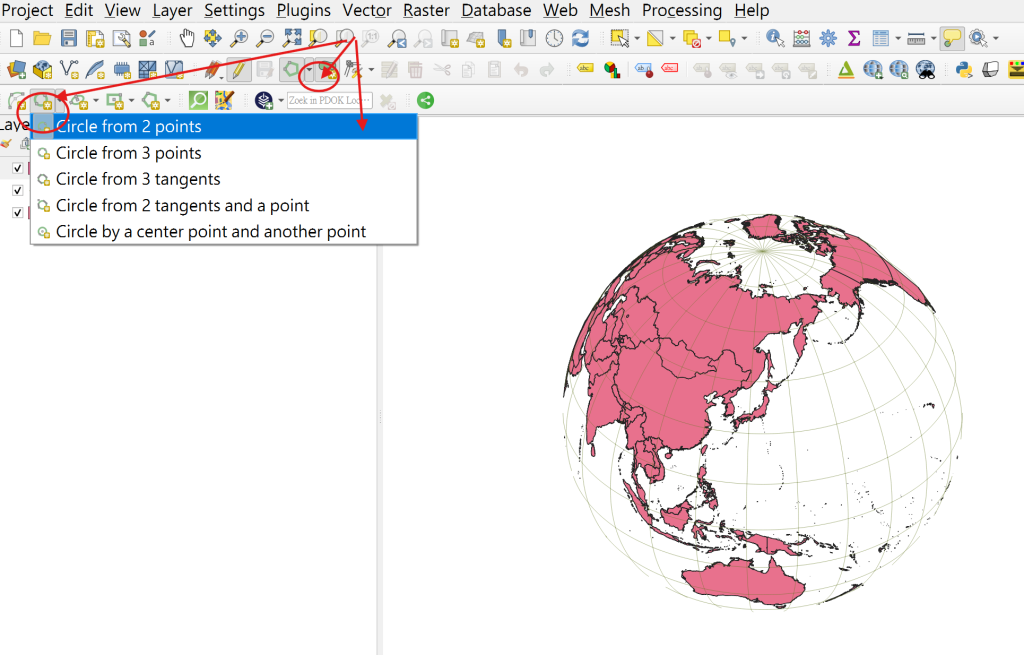Viewport: 1024px width, 655px height.
Task: Open the Mesh menu
Action: (610, 10)
